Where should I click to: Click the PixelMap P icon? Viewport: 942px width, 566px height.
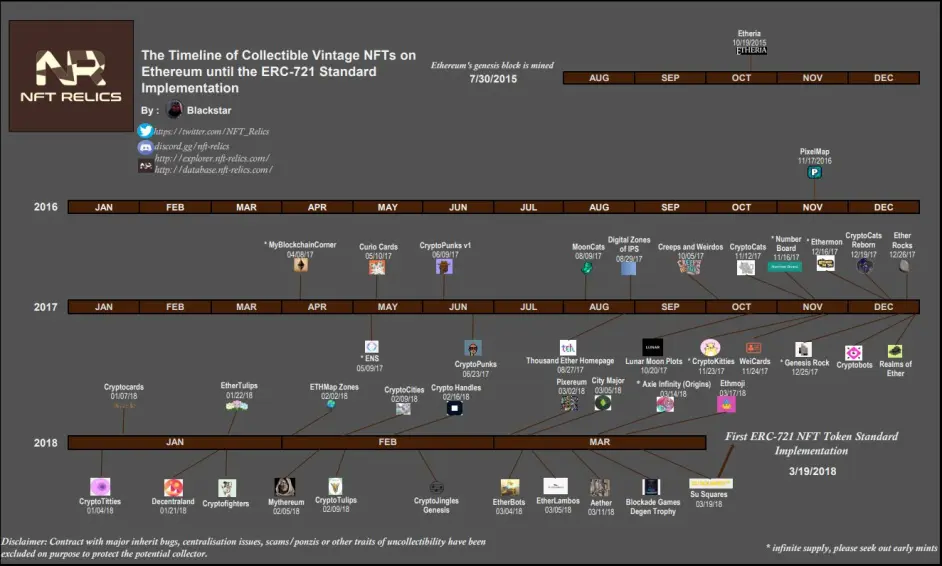pos(815,172)
